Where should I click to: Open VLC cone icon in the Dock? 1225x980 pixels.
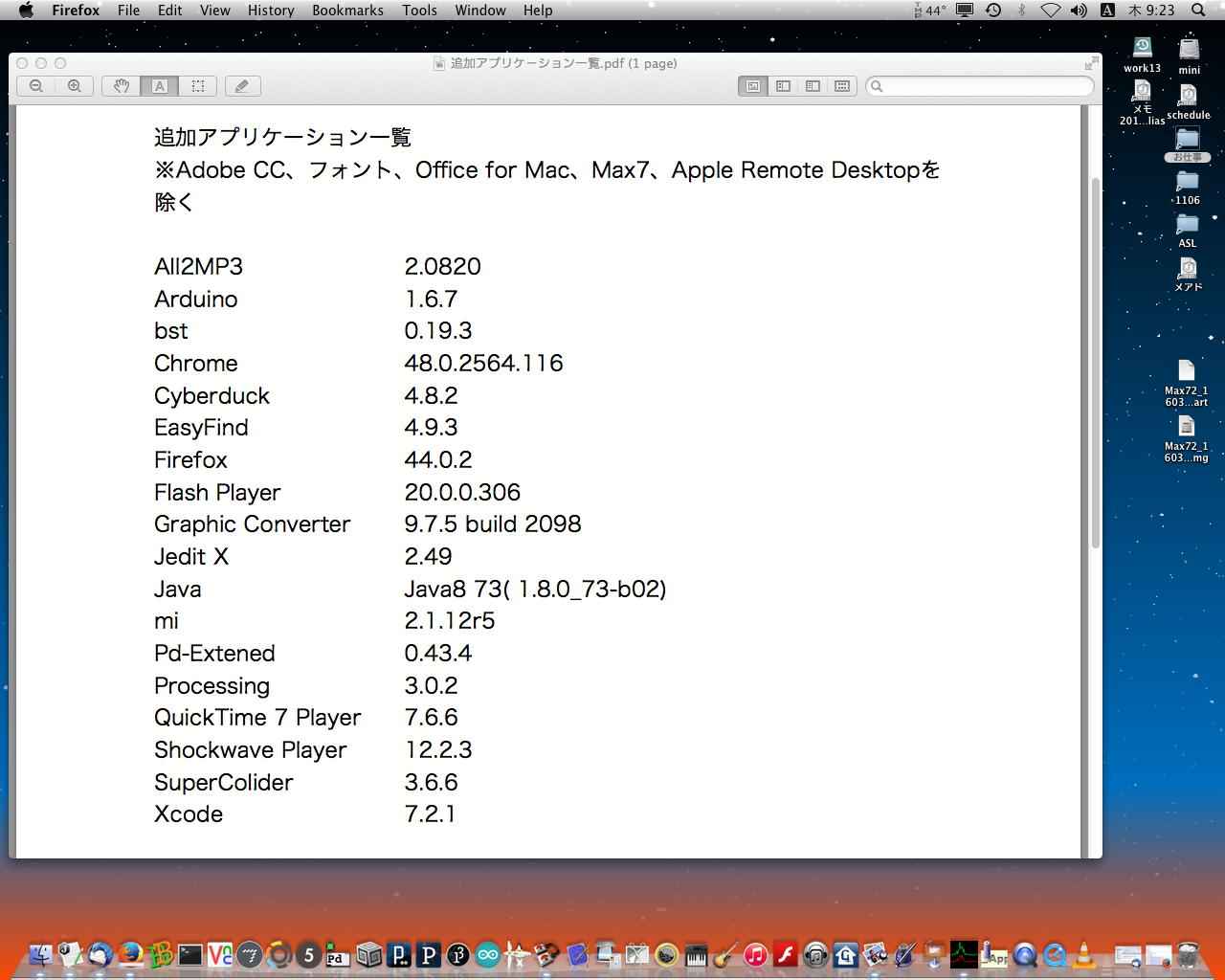coord(1084,954)
